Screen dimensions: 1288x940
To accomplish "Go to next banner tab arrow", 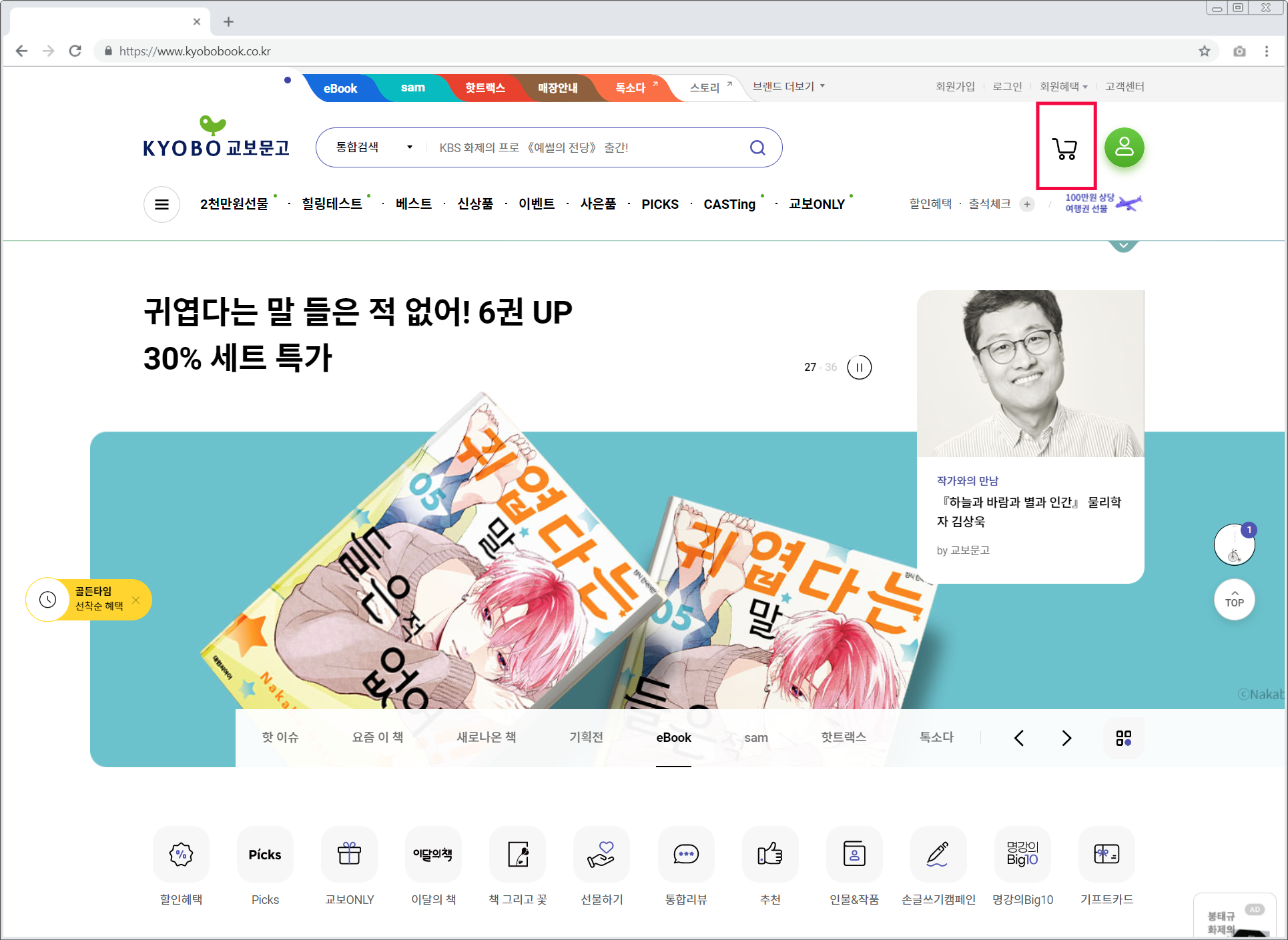I will (1066, 738).
